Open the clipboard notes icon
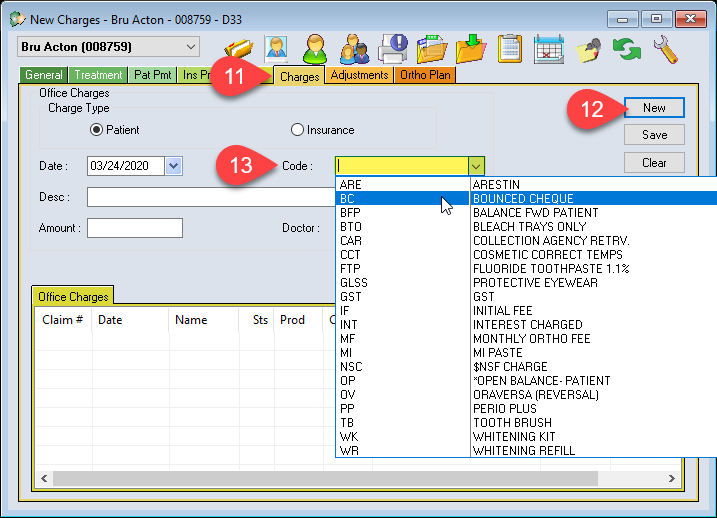 (x=510, y=49)
